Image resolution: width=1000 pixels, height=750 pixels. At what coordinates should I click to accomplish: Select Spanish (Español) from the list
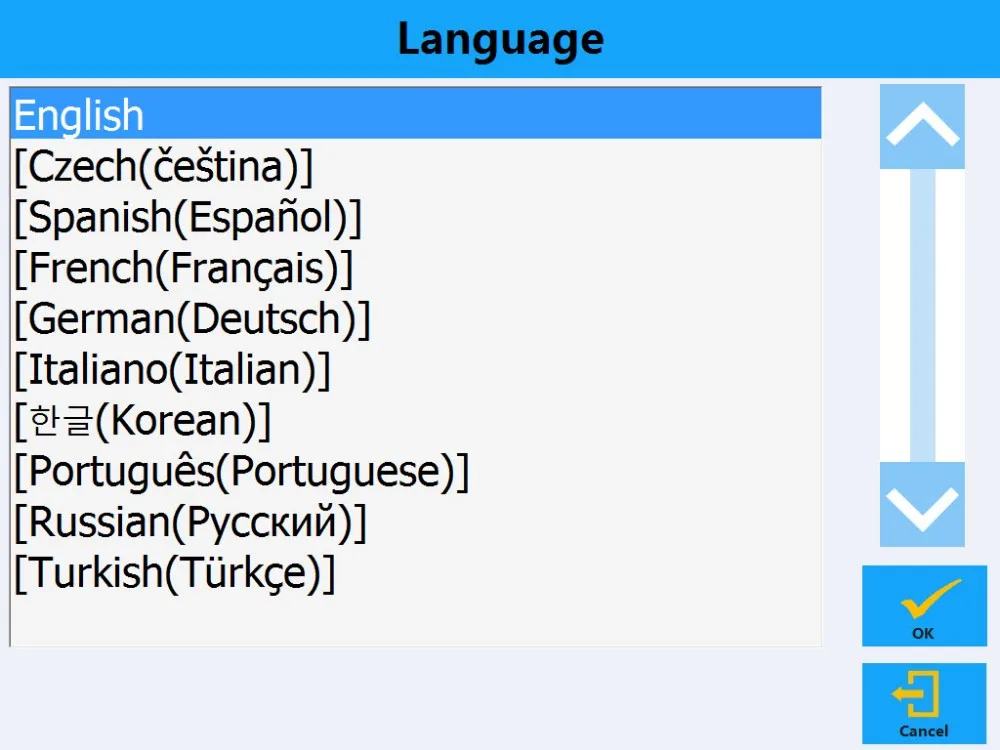[x=187, y=217]
